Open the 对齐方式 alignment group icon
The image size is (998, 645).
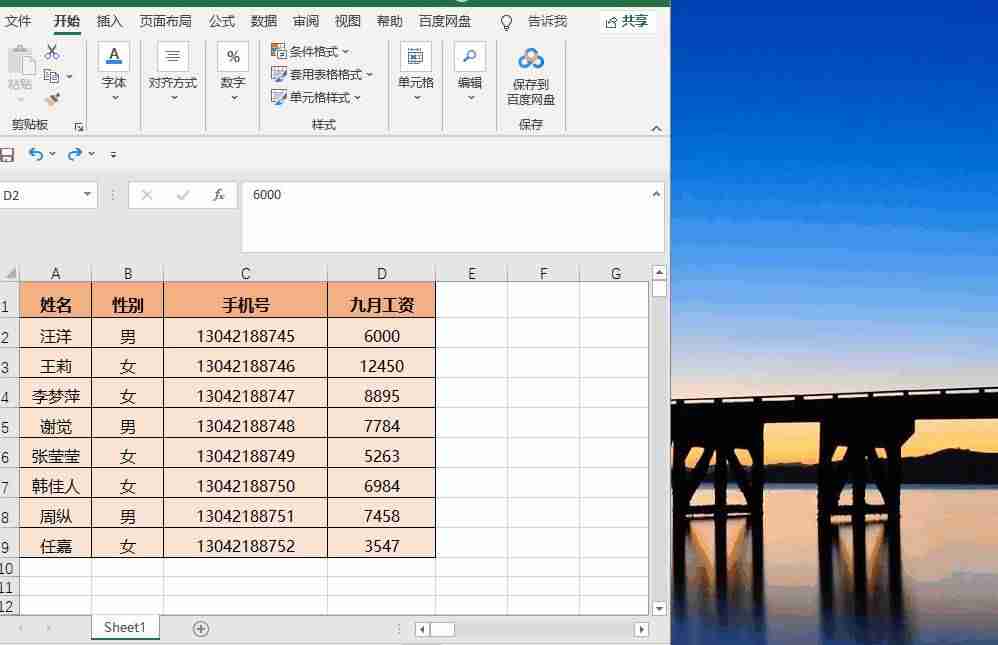pos(172,57)
